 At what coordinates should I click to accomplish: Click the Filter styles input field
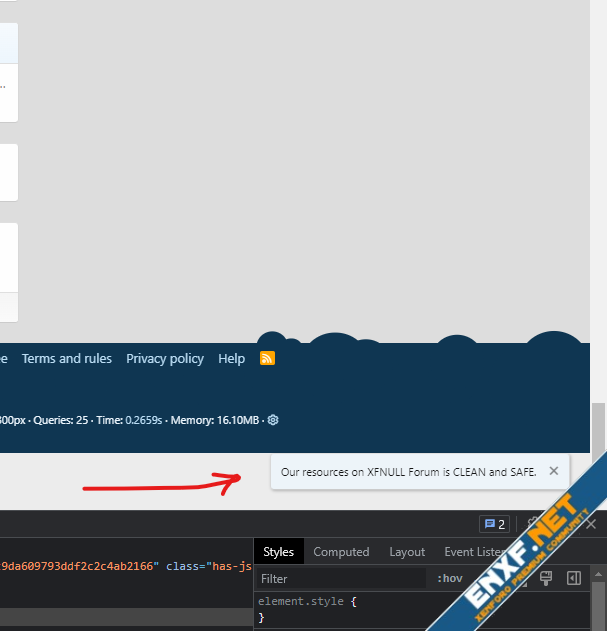pos(340,578)
